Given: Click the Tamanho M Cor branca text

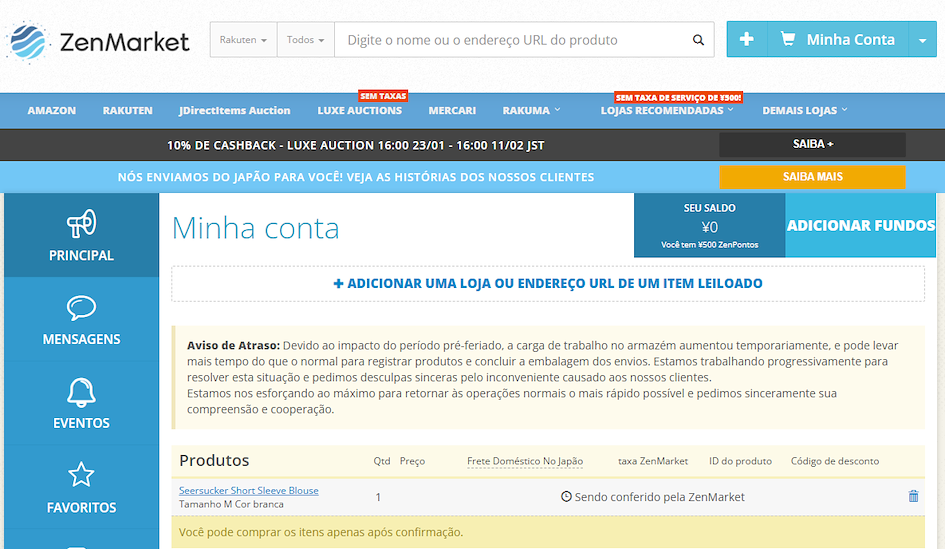Looking at the screenshot, I should 231,504.
